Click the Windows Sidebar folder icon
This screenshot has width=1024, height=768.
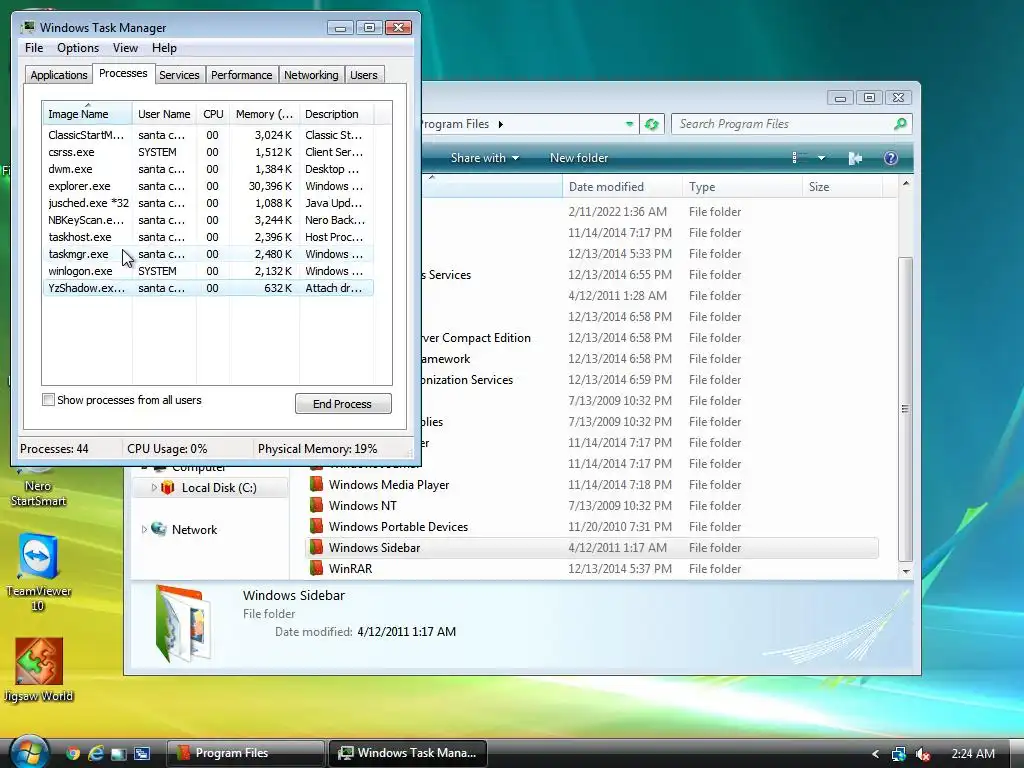[x=317, y=547]
